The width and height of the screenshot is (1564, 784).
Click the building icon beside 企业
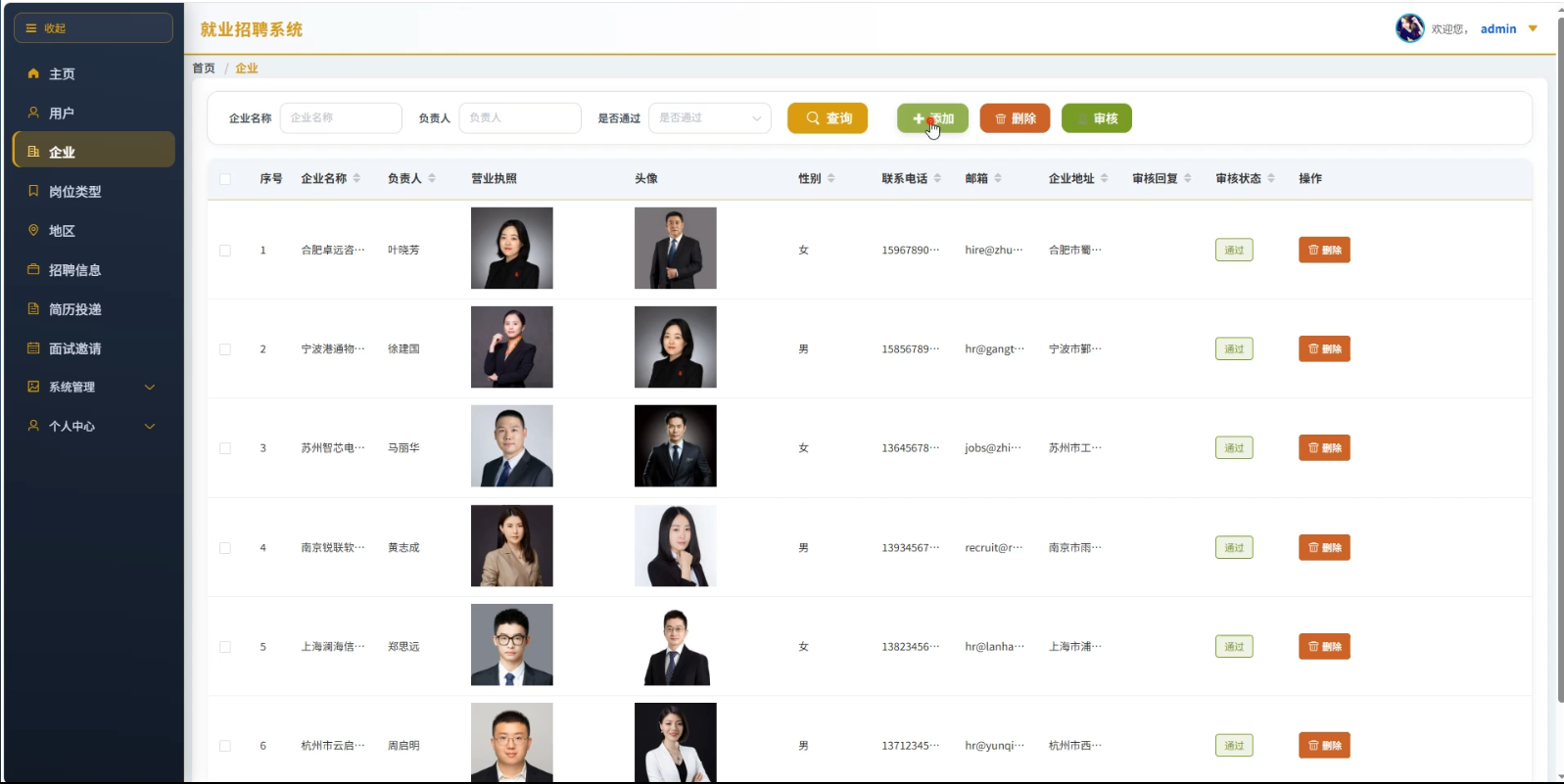tap(33, 152)
